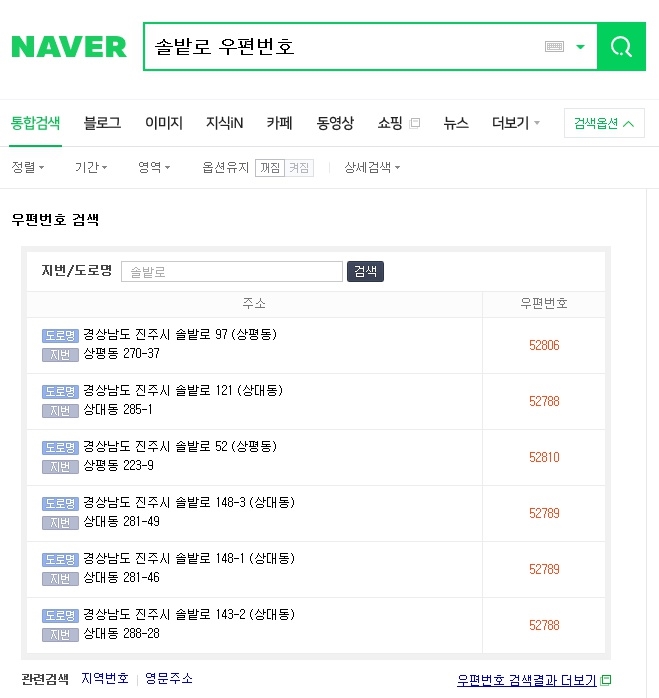Click the new-window icon beside 쇼핑
Screen dimensions: 659x698
[x=415, y=123]
